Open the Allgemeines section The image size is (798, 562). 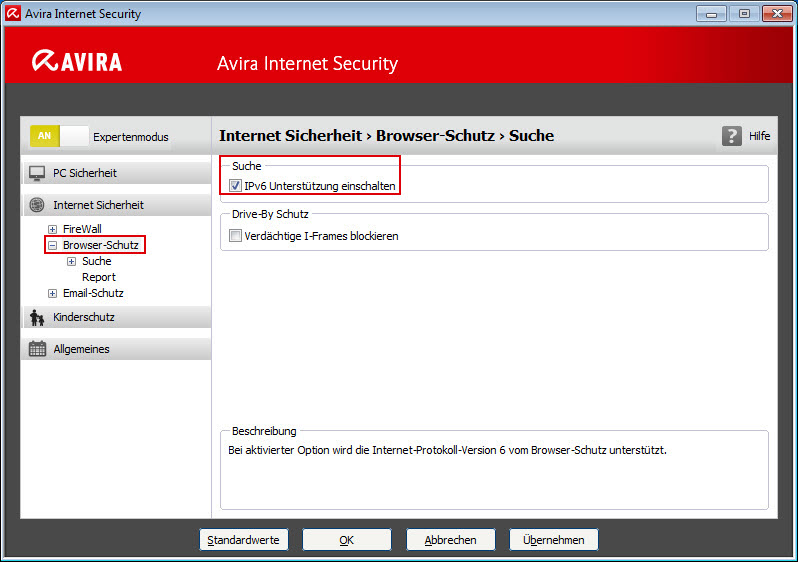pyautogui.click(x=117, y=349)
